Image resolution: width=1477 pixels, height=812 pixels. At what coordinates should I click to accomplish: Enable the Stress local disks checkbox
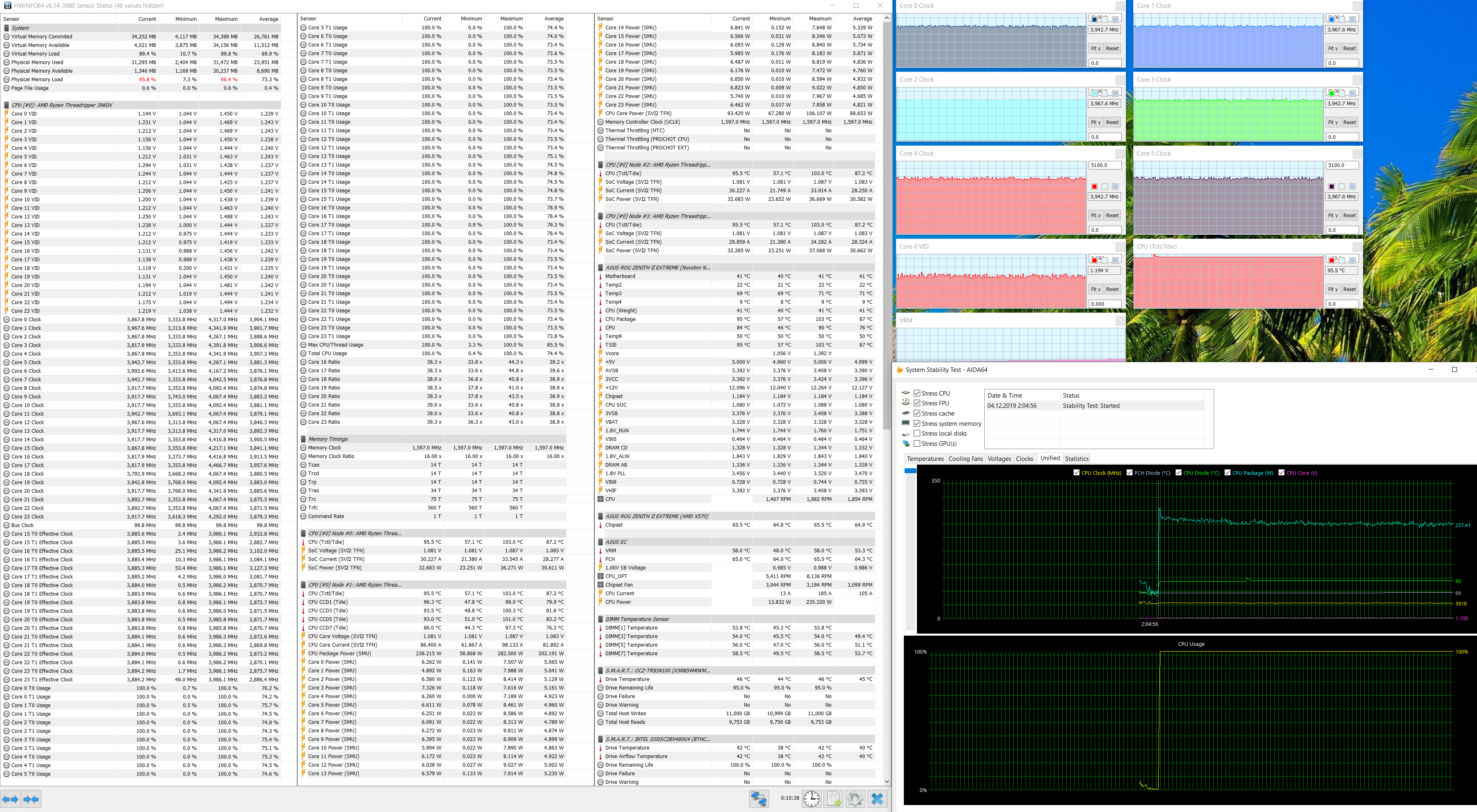(x=917, y=434)
